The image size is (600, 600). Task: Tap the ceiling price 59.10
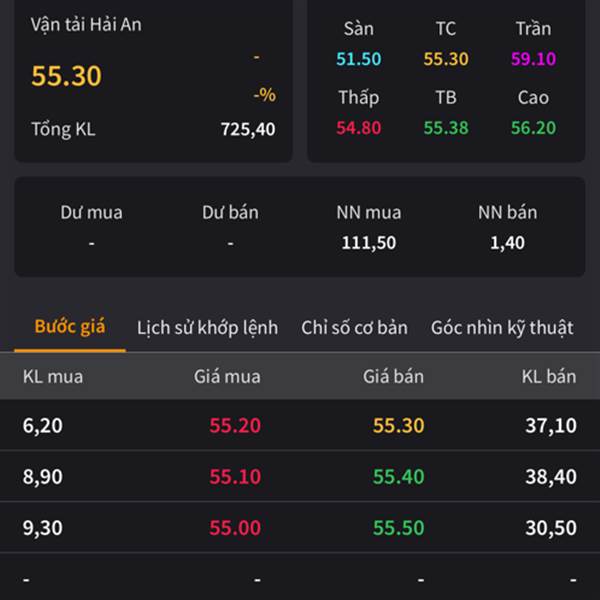533,59
